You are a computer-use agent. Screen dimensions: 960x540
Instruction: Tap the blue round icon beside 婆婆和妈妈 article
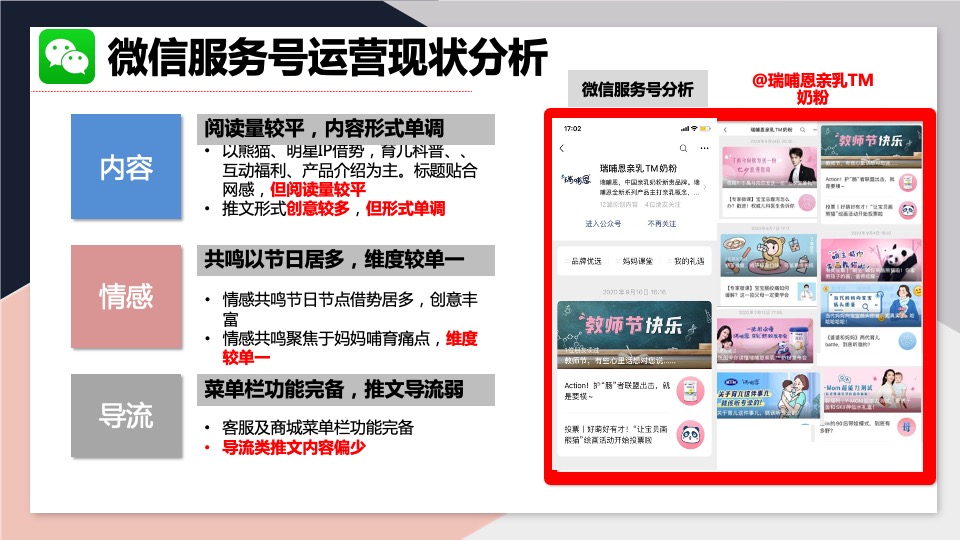pyautogui.click(x=907, y=341)
